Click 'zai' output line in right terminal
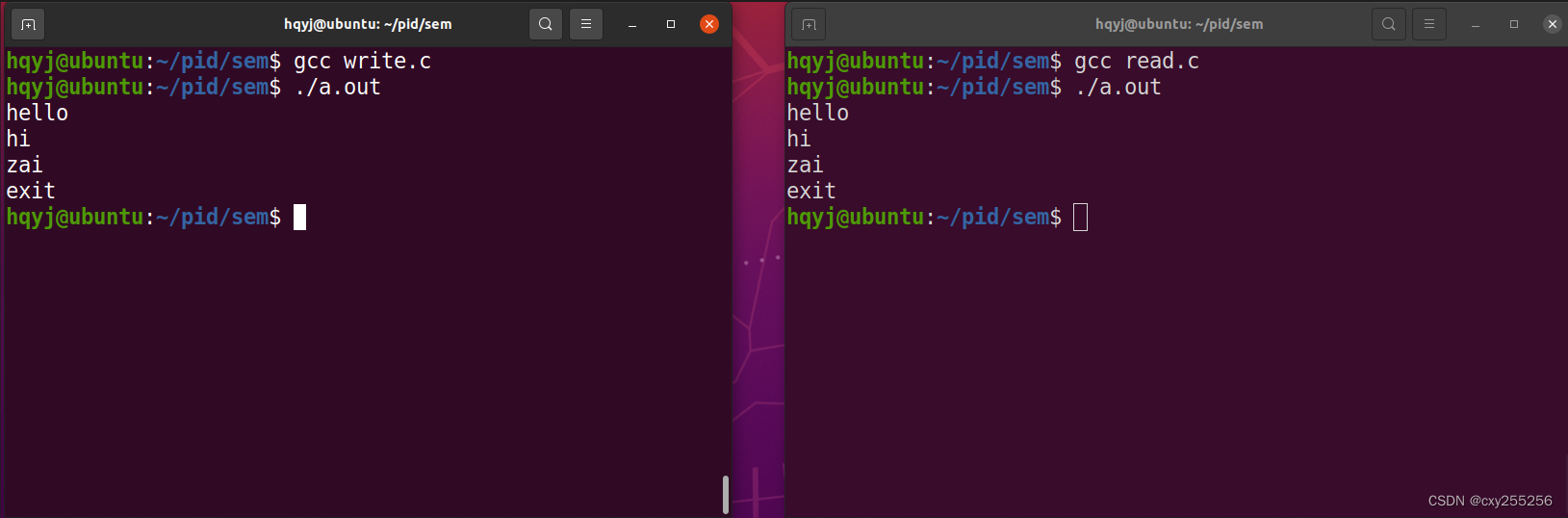The image size is (1568, 518). [x=805, y=166]
